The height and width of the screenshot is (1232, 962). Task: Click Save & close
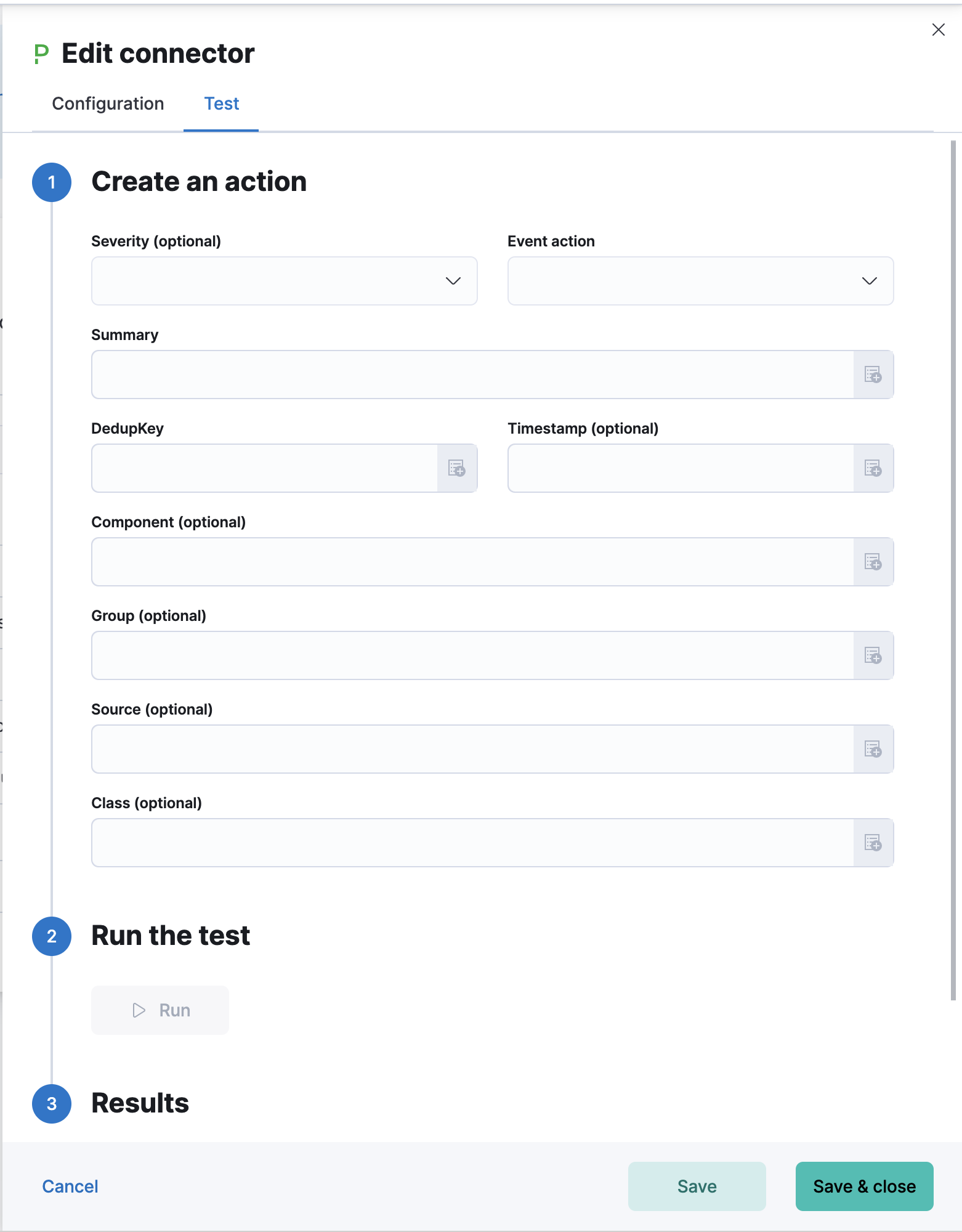(x=863, y=1186)
